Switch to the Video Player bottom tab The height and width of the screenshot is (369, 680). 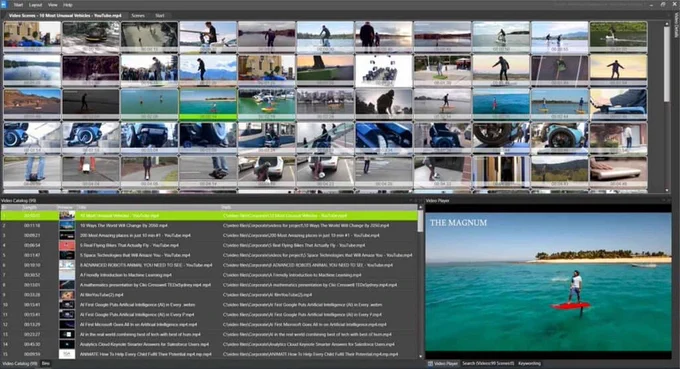coord(443,364)
